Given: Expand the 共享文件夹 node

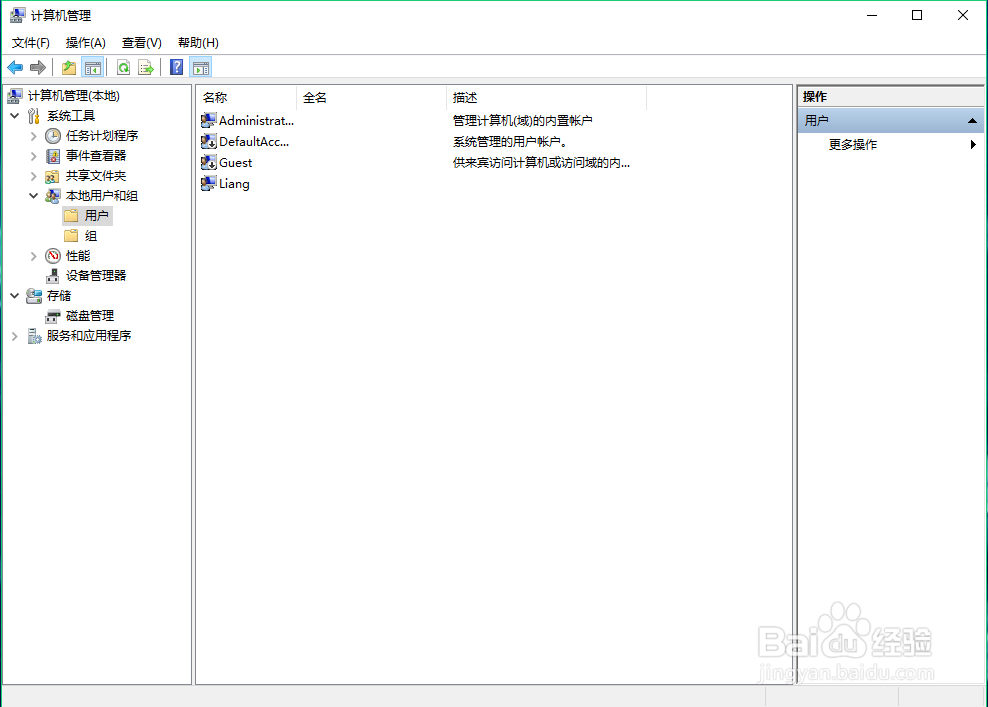Looking at the screenshot, I should pyautogui.click(x=33, y=176).
